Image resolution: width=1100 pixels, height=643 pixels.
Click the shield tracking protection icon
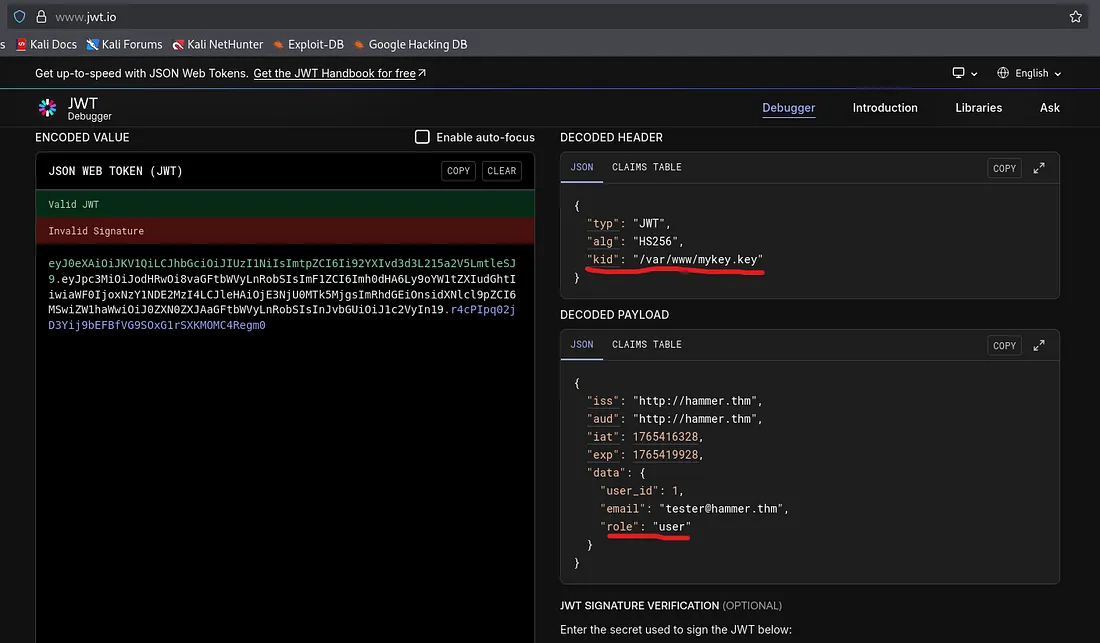[19, 17]
